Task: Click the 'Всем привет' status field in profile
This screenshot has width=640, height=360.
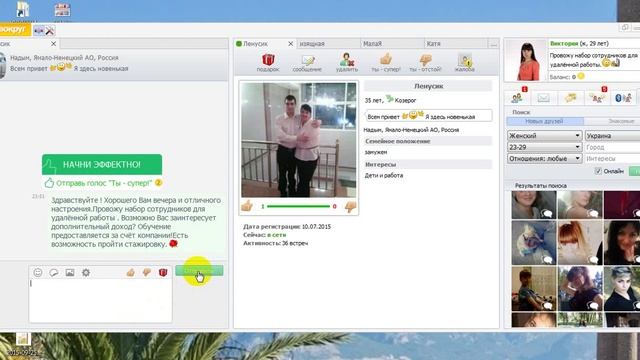Action: 429,116
